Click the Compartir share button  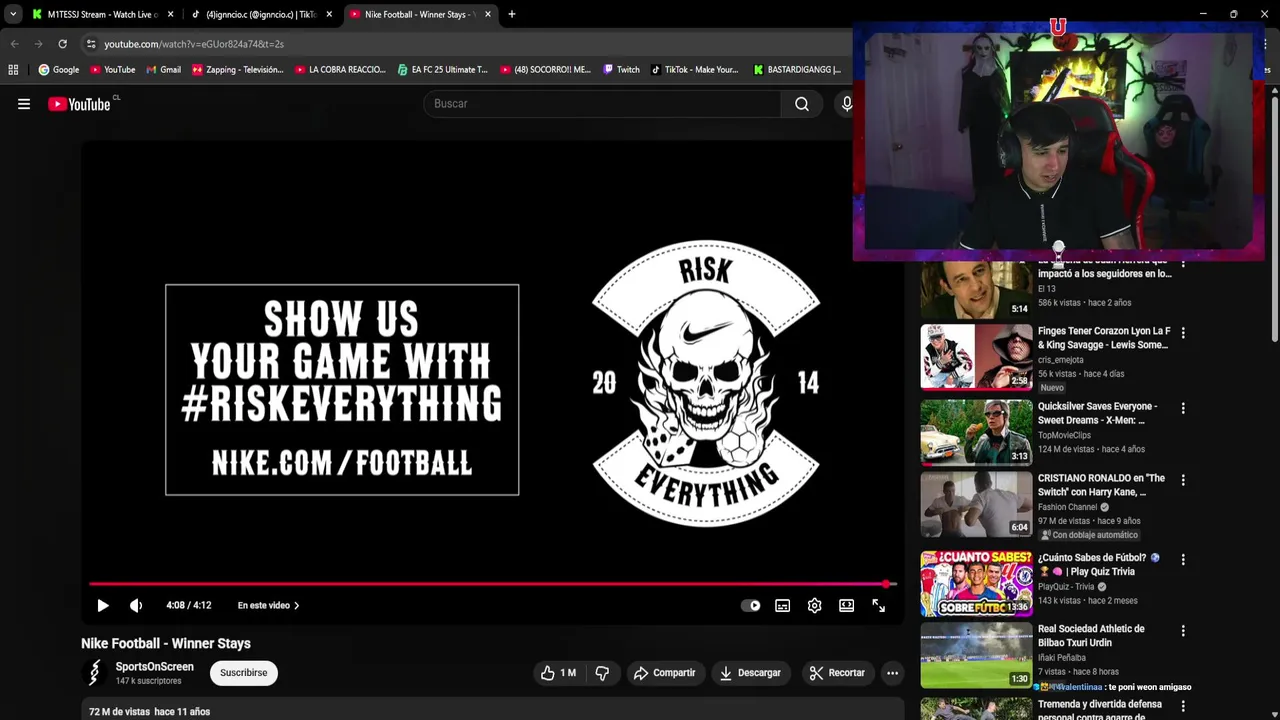(664, 673)
